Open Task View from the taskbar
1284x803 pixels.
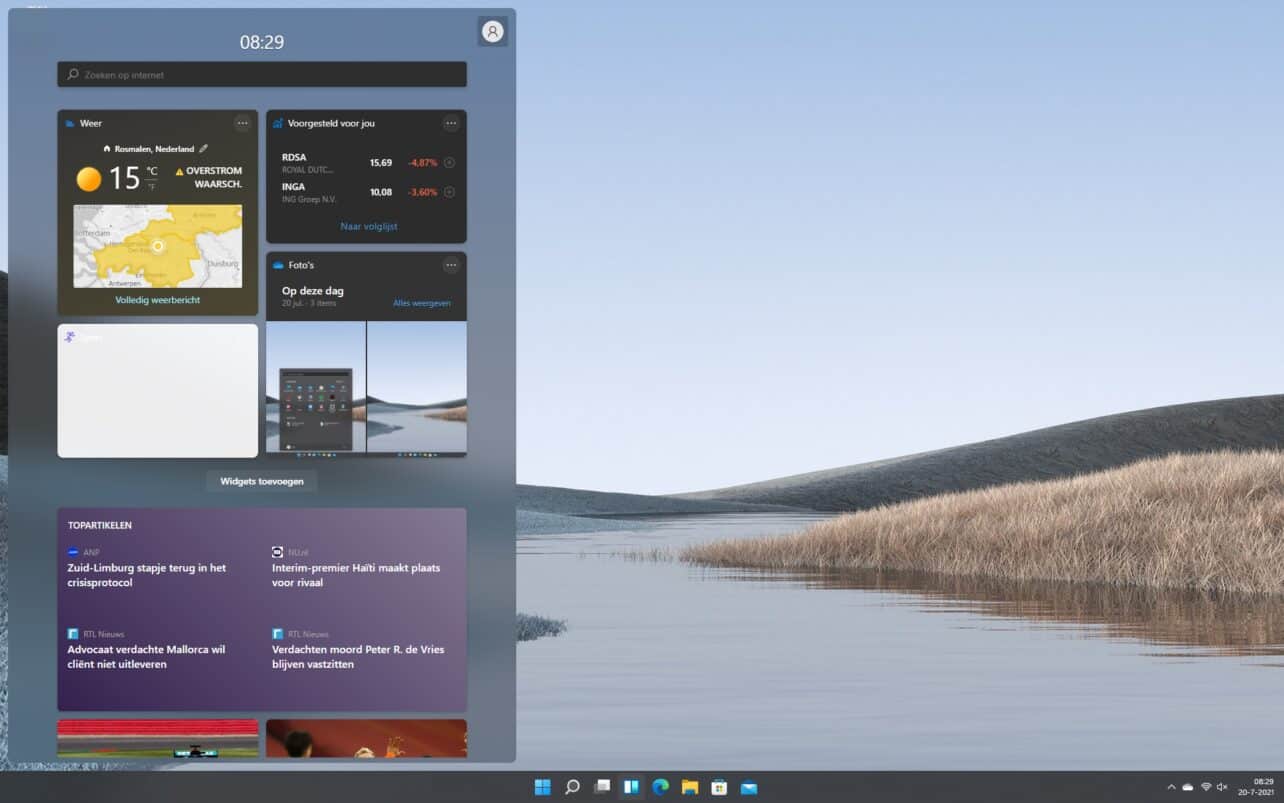tap(602, 787)
